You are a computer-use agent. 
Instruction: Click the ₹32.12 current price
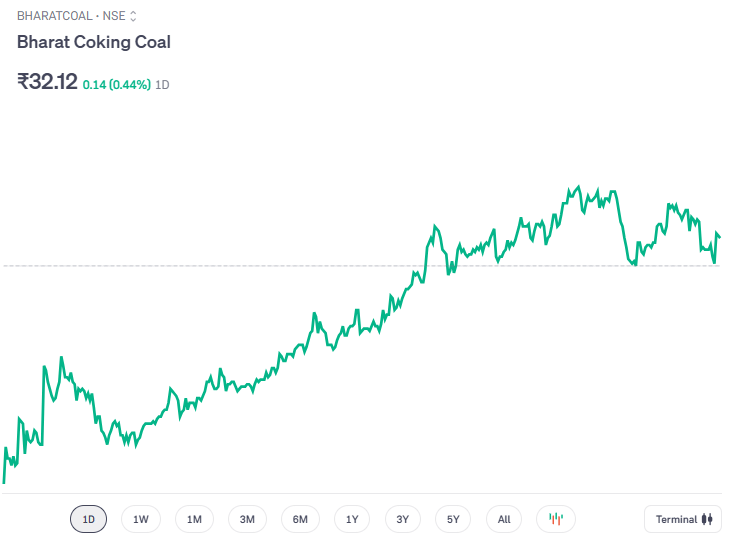click(x=47, y=82)
